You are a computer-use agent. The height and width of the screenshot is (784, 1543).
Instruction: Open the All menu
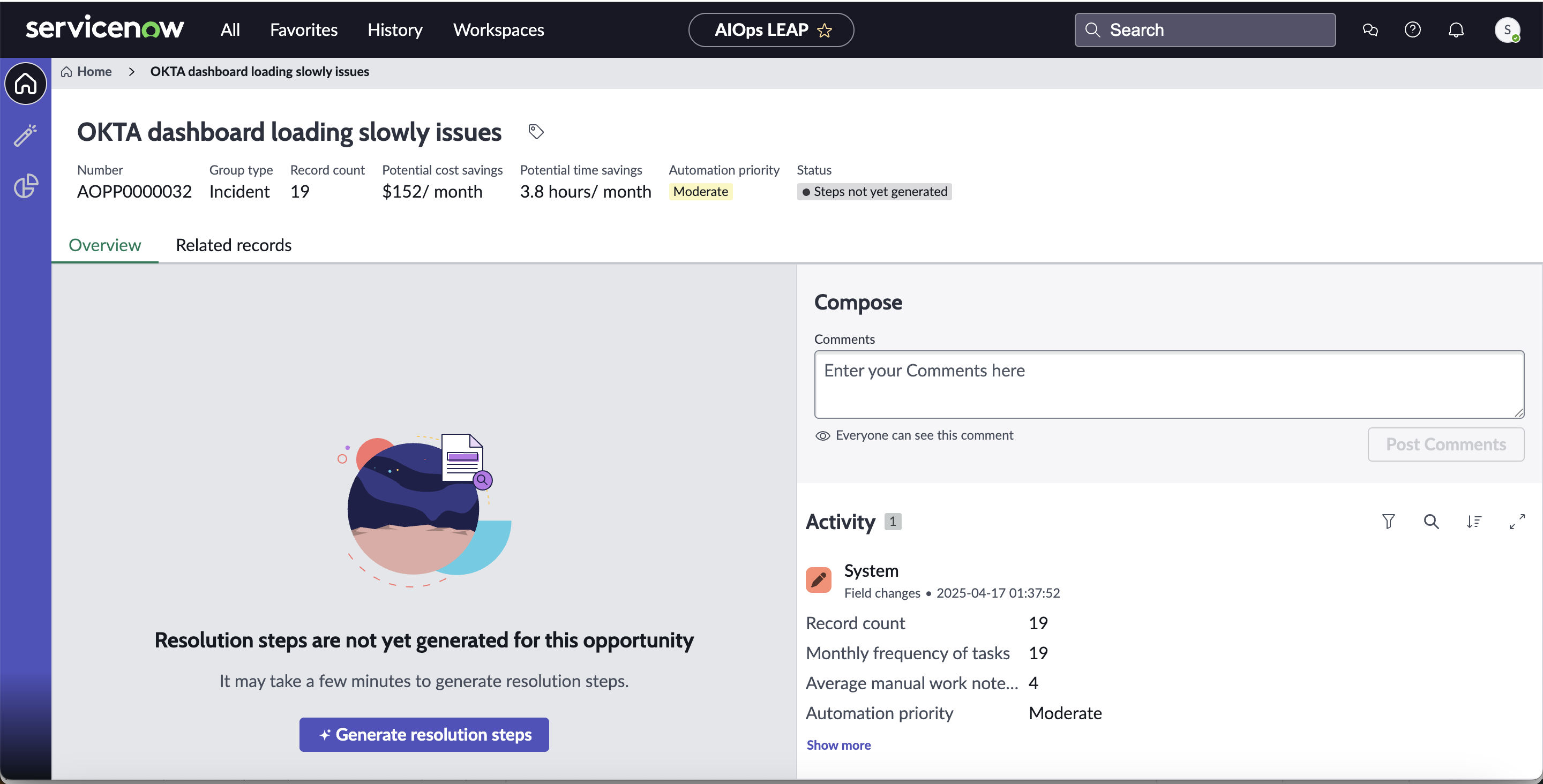230,30
